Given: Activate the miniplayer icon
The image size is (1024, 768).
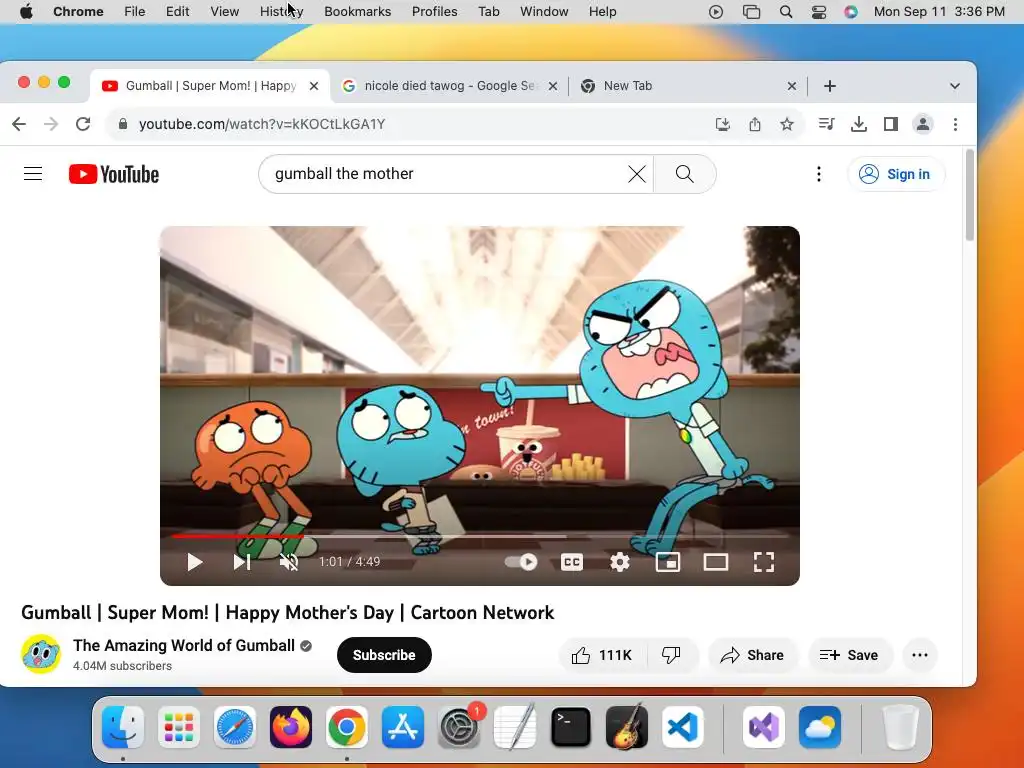Looking at the screenshot, I should point(667,562).
